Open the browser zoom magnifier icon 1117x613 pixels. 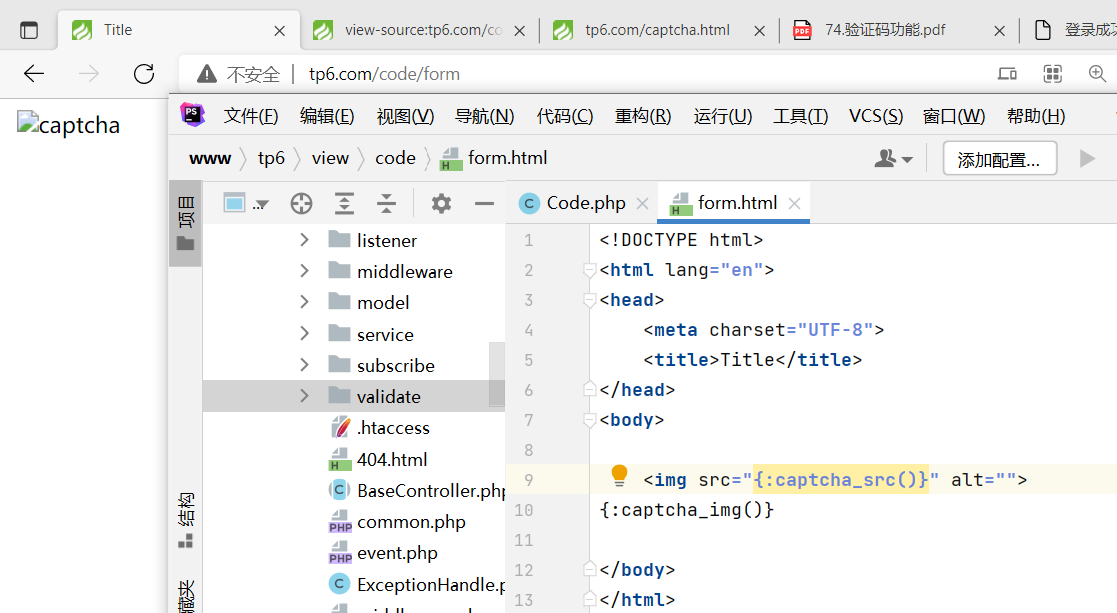tap(1097, 74)
